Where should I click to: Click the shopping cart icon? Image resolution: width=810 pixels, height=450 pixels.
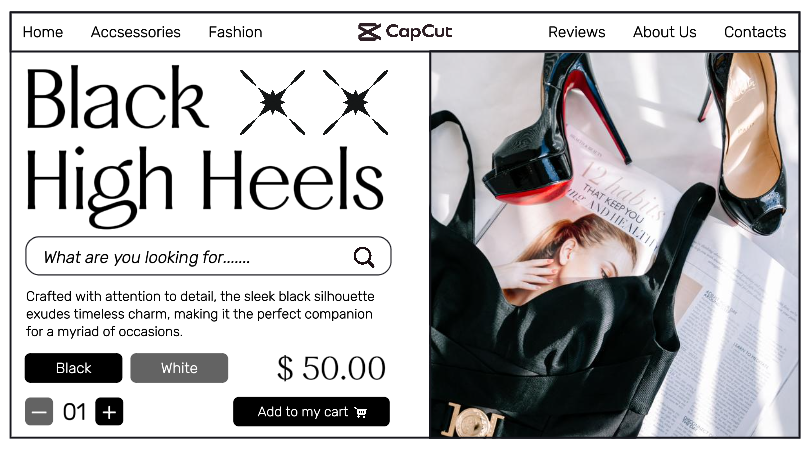pyautogui.click(x=361, y=412)
